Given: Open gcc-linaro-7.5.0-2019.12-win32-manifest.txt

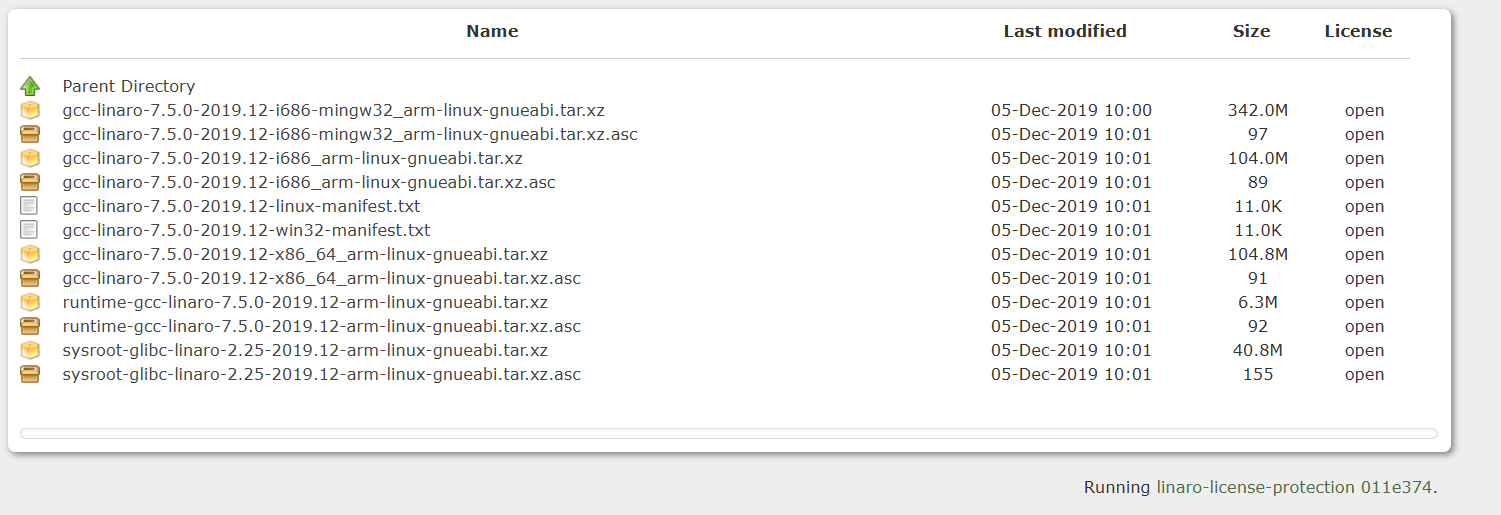Looking at the screenshot, I should tap(246, 230).
